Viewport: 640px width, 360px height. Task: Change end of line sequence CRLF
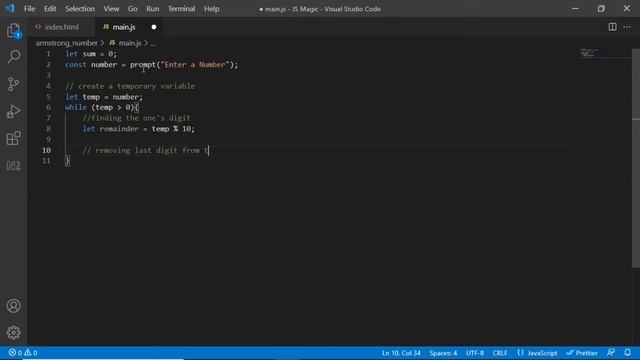coord(500,353)
